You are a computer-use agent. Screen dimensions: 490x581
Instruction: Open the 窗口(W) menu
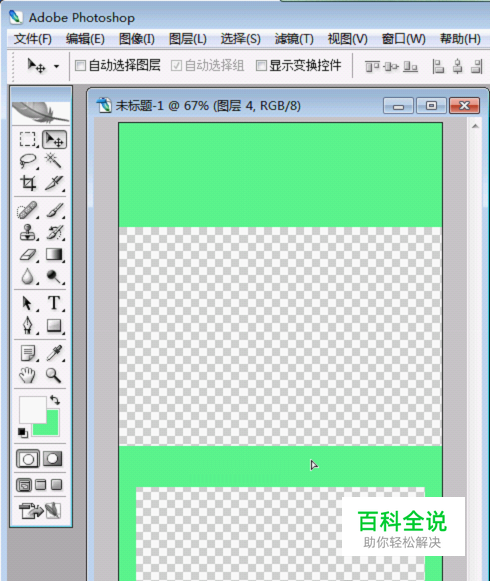point(404,39)
